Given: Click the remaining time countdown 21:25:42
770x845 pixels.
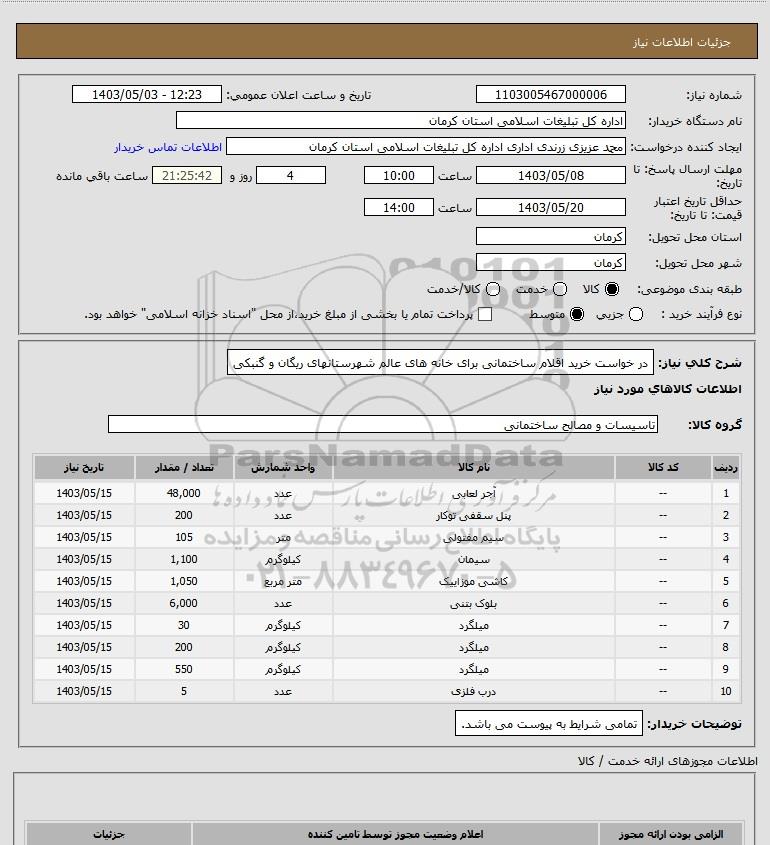Looking at the screenshot, I should pos(187,175).
